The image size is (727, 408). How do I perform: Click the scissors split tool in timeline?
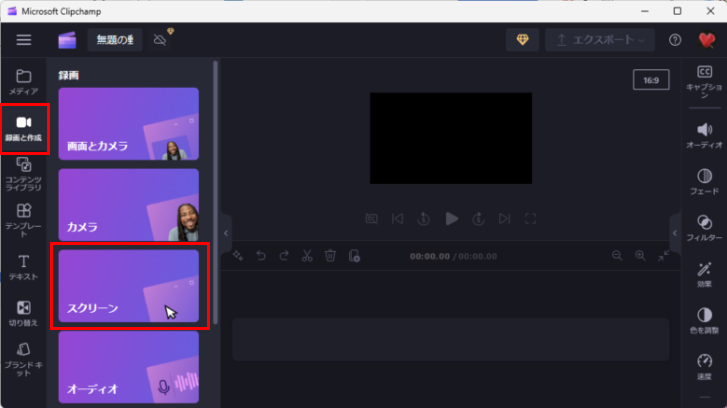pyautogui.click(x=307, y=256)
